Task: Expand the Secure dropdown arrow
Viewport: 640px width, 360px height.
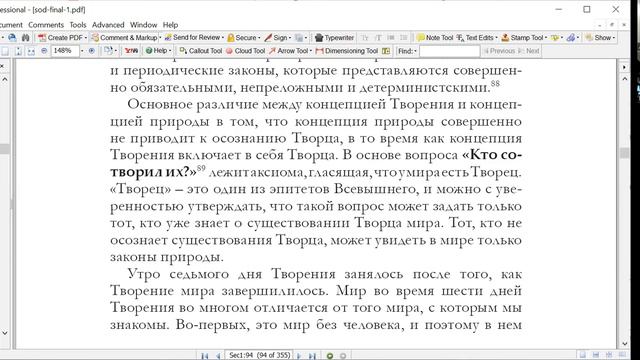Action: 259,38
